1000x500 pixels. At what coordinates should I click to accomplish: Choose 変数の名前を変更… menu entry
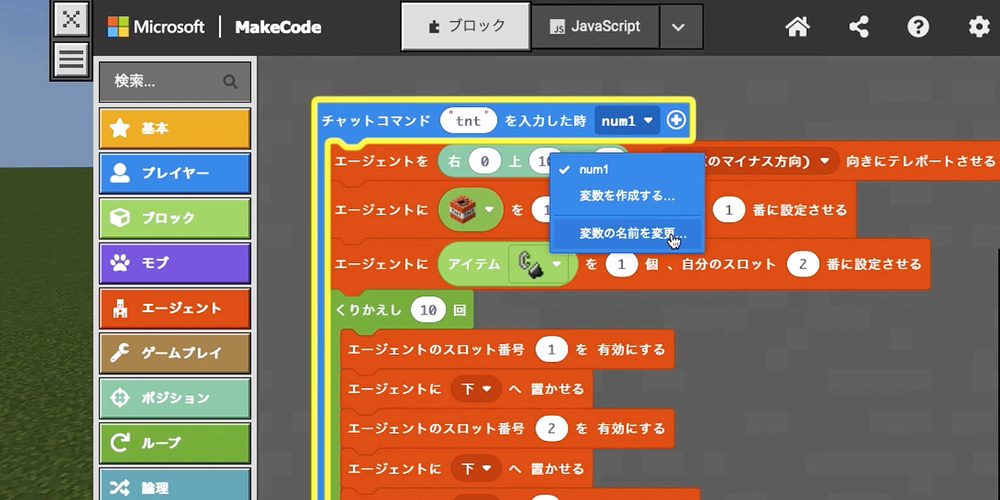[x=626, y=233]
